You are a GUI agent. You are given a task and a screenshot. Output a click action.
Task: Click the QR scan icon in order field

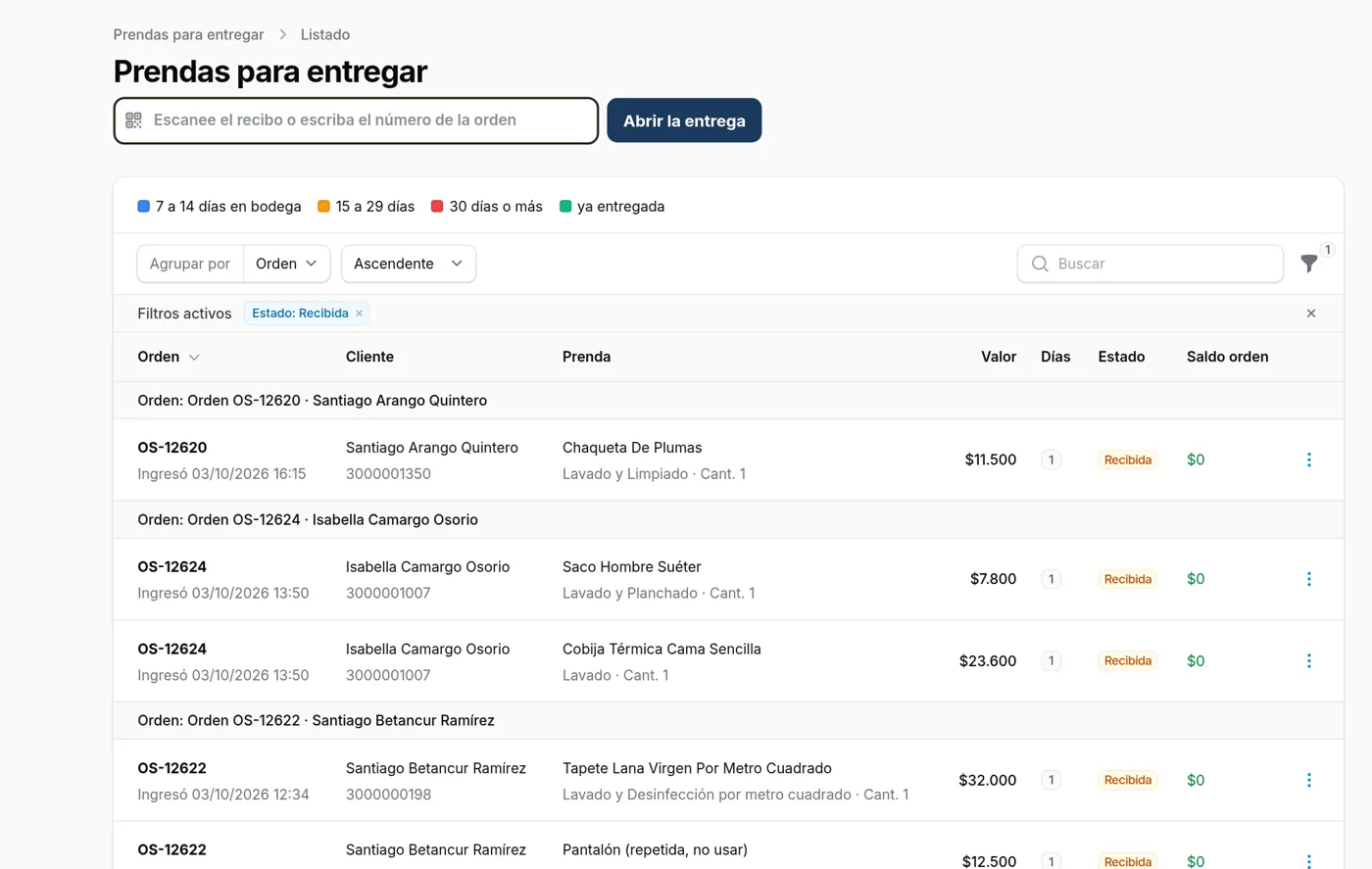pyautogui.click(x=133, y=121)
